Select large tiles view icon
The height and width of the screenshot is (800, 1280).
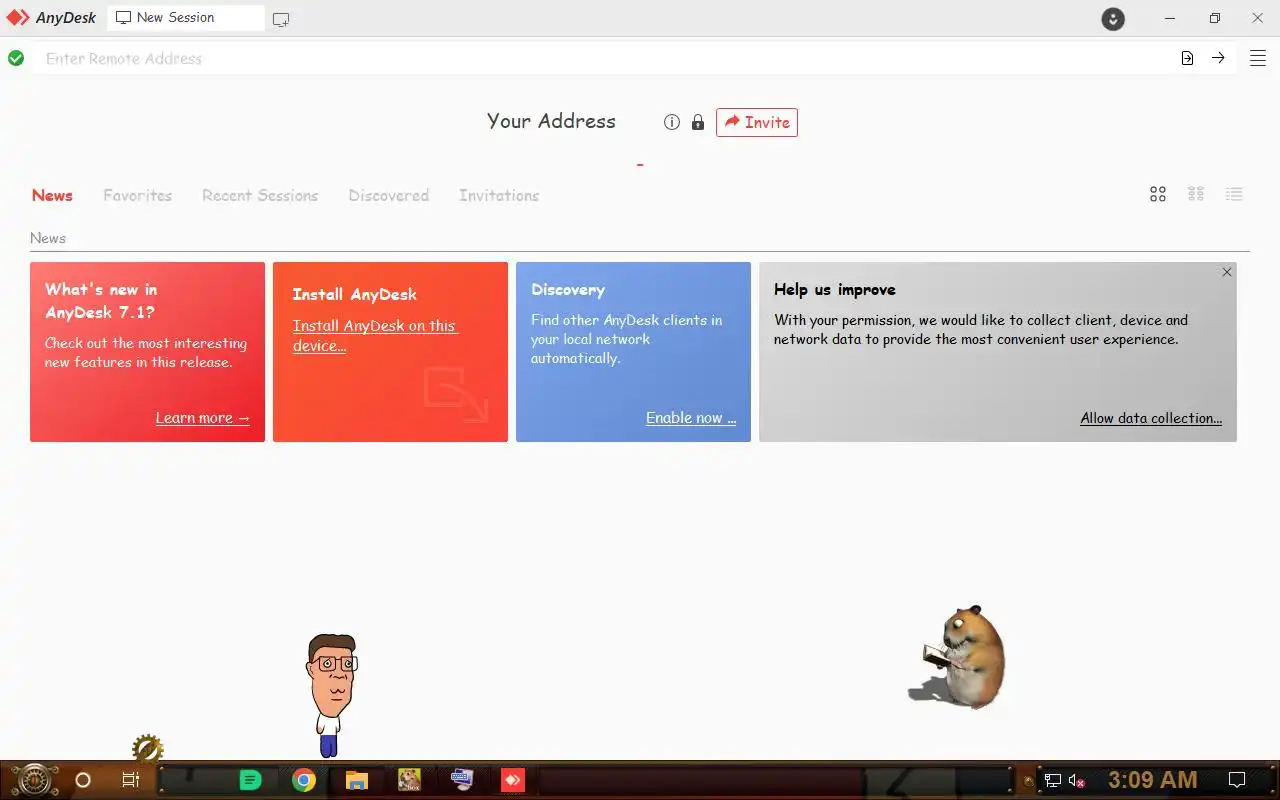1158,194
